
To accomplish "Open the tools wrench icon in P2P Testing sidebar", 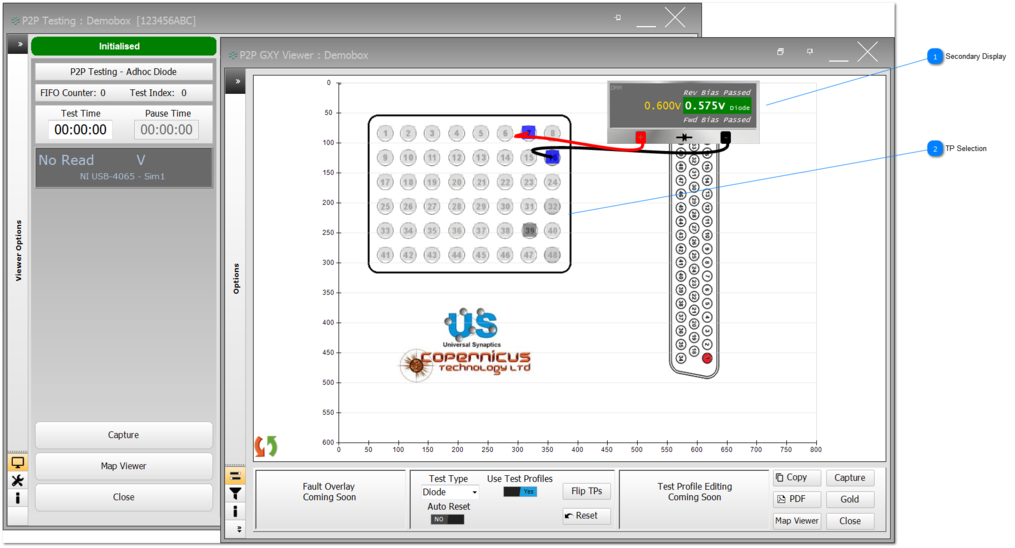I will 17,481.
